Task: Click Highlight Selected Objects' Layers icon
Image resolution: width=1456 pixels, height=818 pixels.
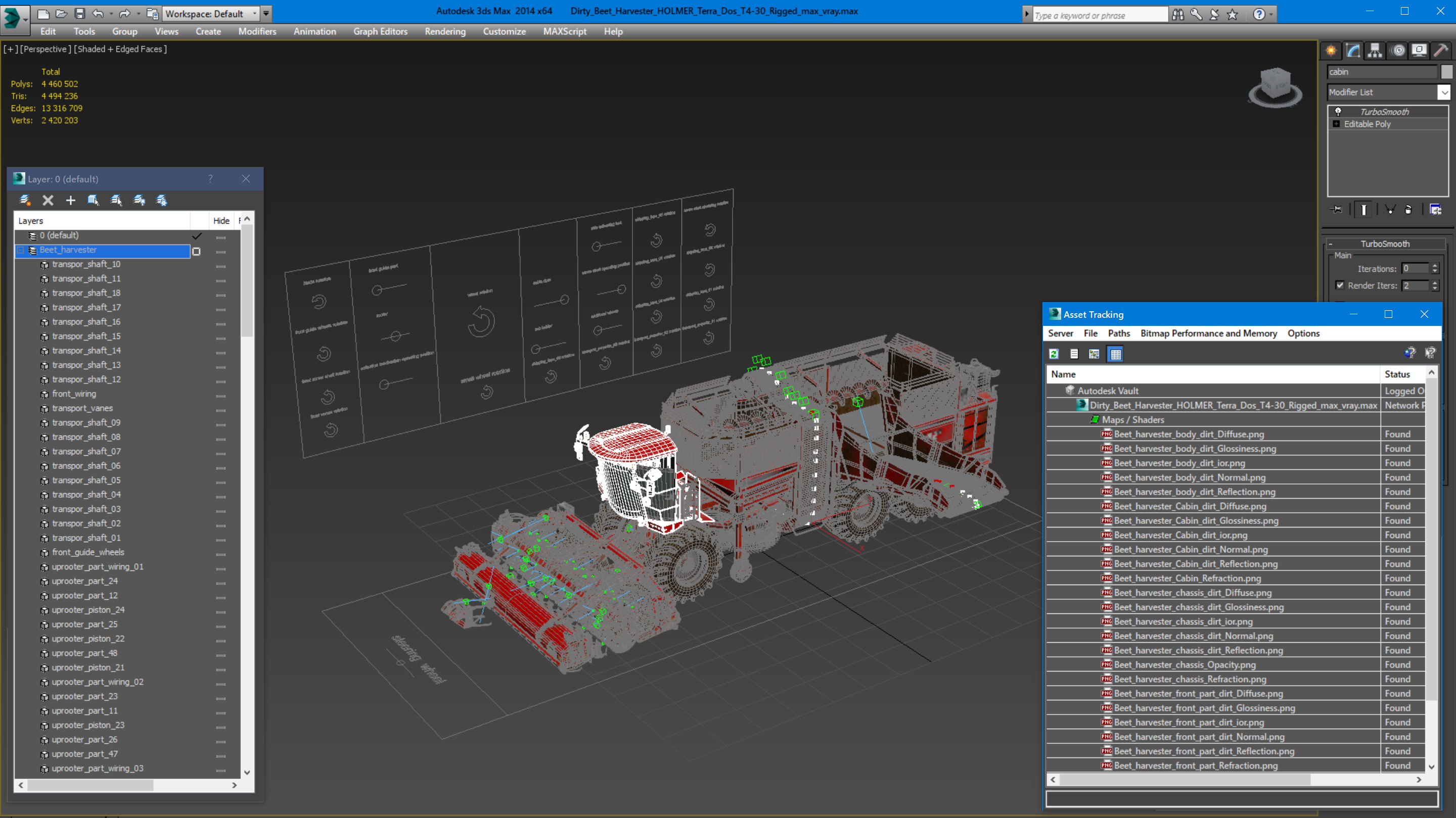Action: 116,200
